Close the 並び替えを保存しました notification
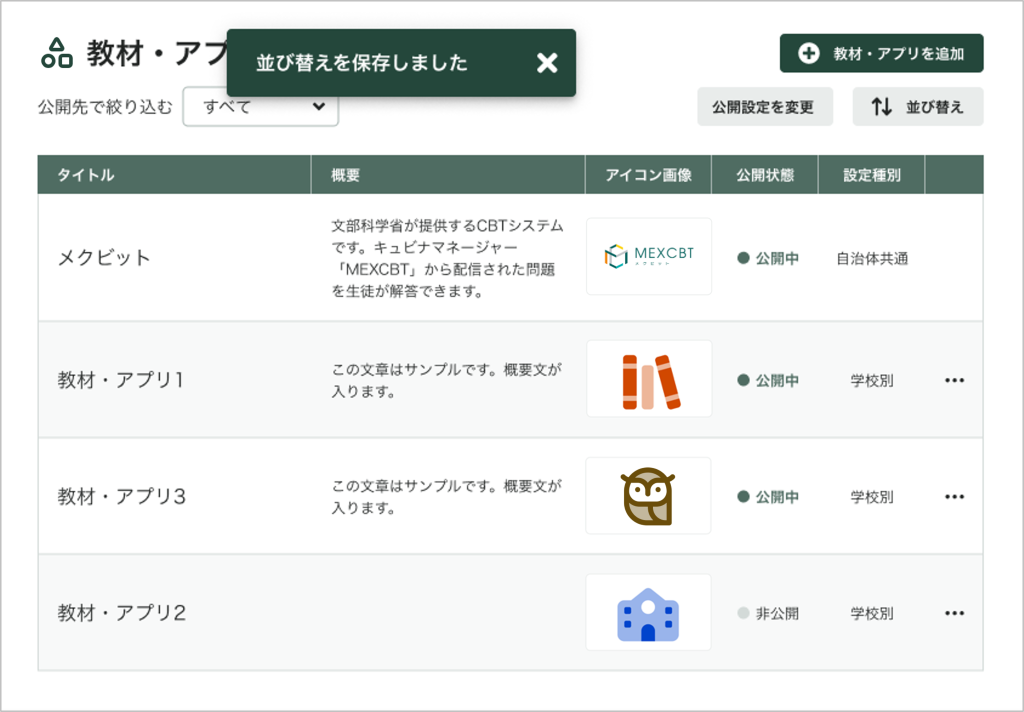Screen dimensions: 1024x712 (x=547, y=63)
